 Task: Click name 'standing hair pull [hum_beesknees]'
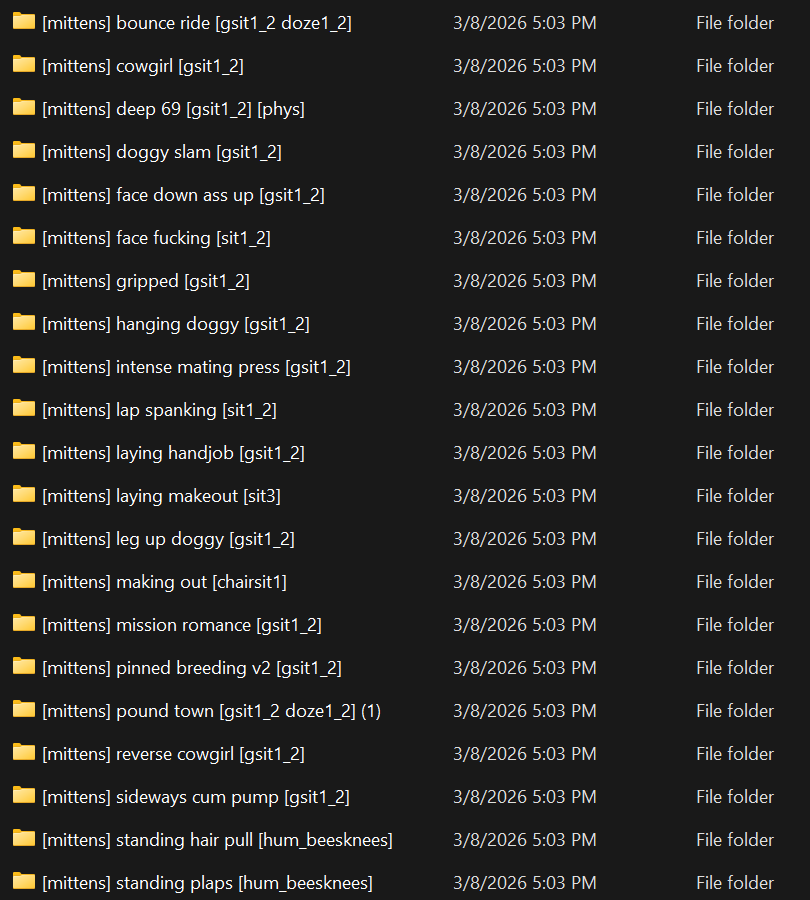point(254,840)
